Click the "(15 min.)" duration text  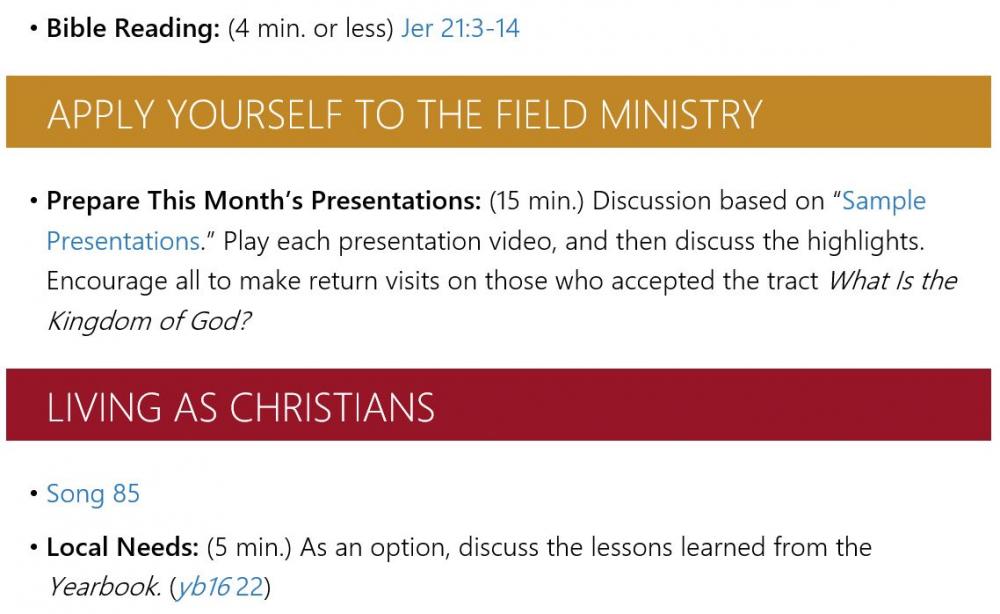click(537, 201)
